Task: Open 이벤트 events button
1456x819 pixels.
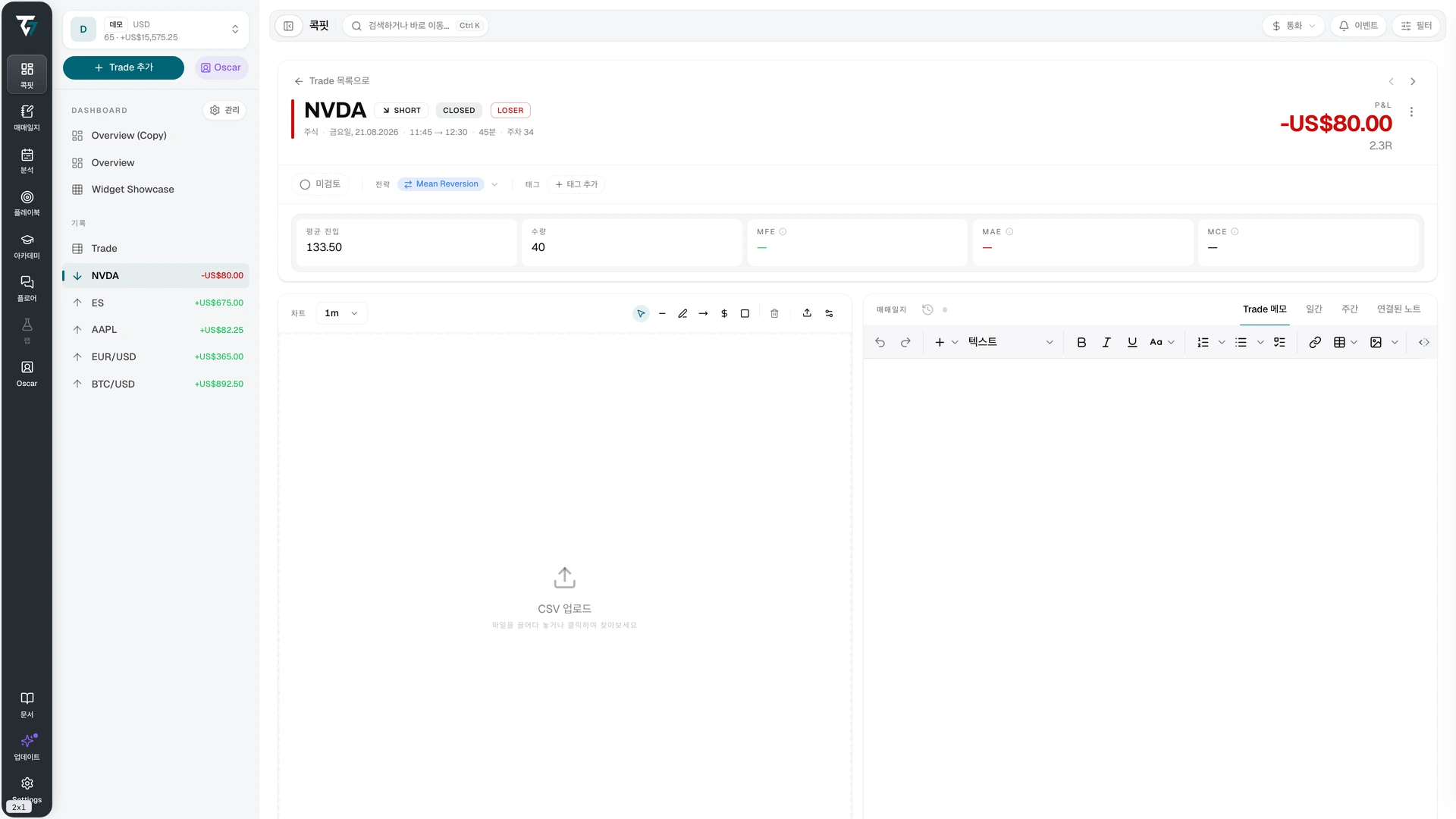Action: 1358,26
